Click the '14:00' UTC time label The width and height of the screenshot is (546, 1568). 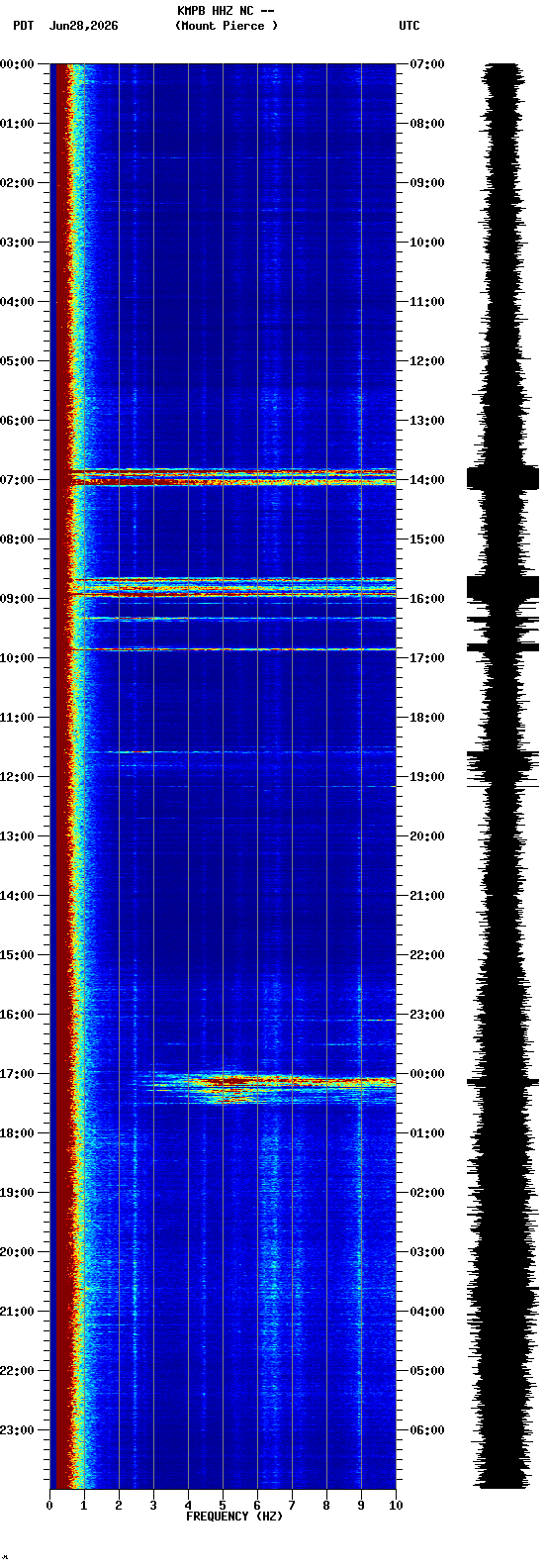coord(427,480)
